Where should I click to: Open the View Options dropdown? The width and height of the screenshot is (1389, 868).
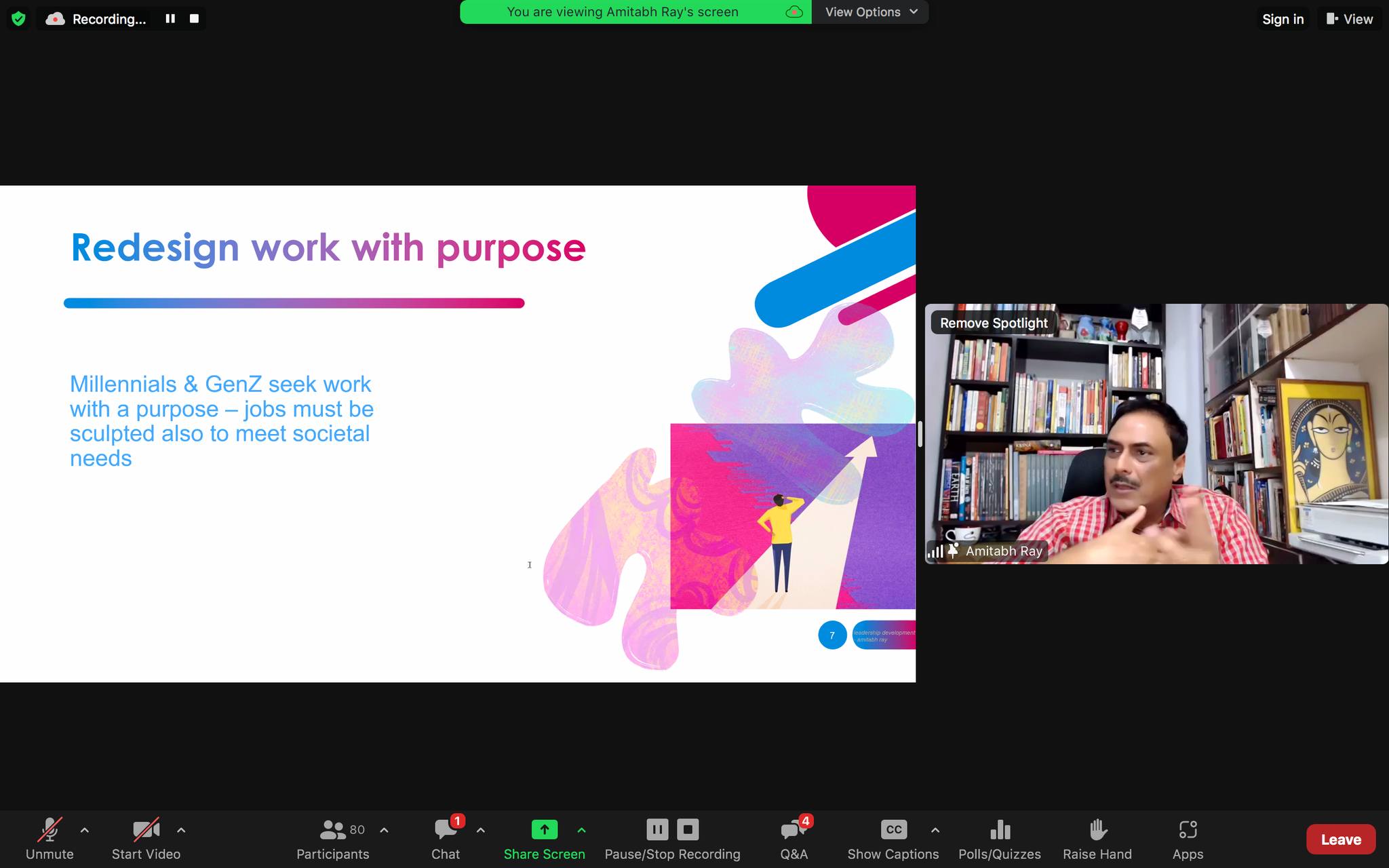(x=870, y=12)
